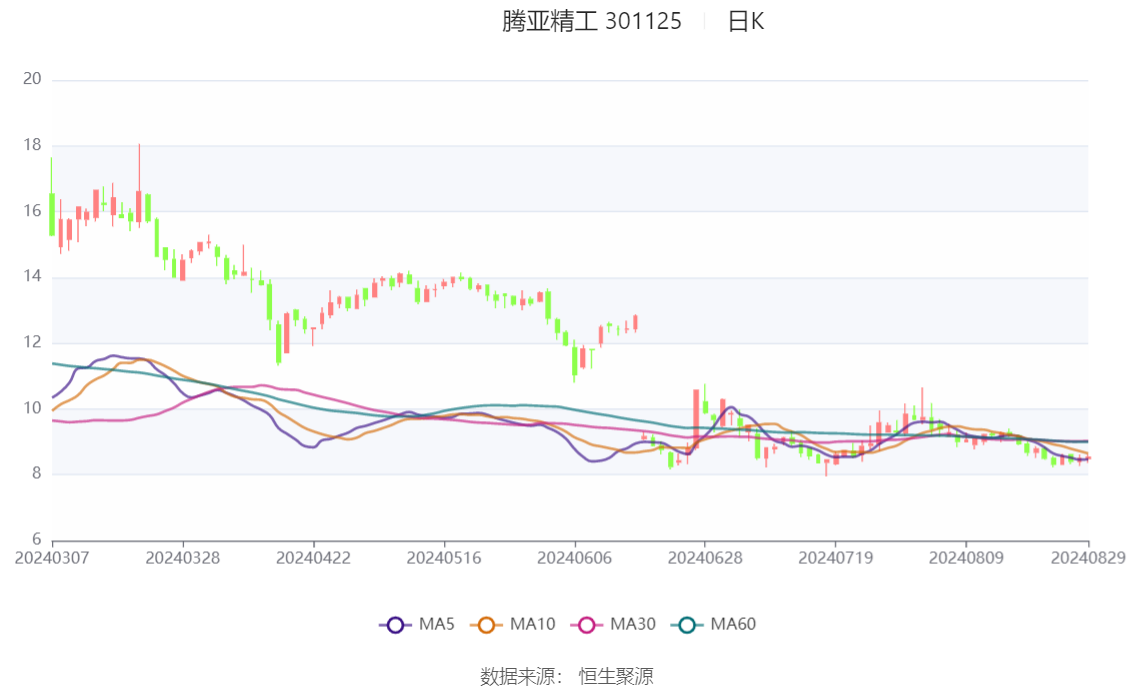Select the 20240628 date axis label
The height and width of the screenshot is (689, 1134).
point(705,558)
